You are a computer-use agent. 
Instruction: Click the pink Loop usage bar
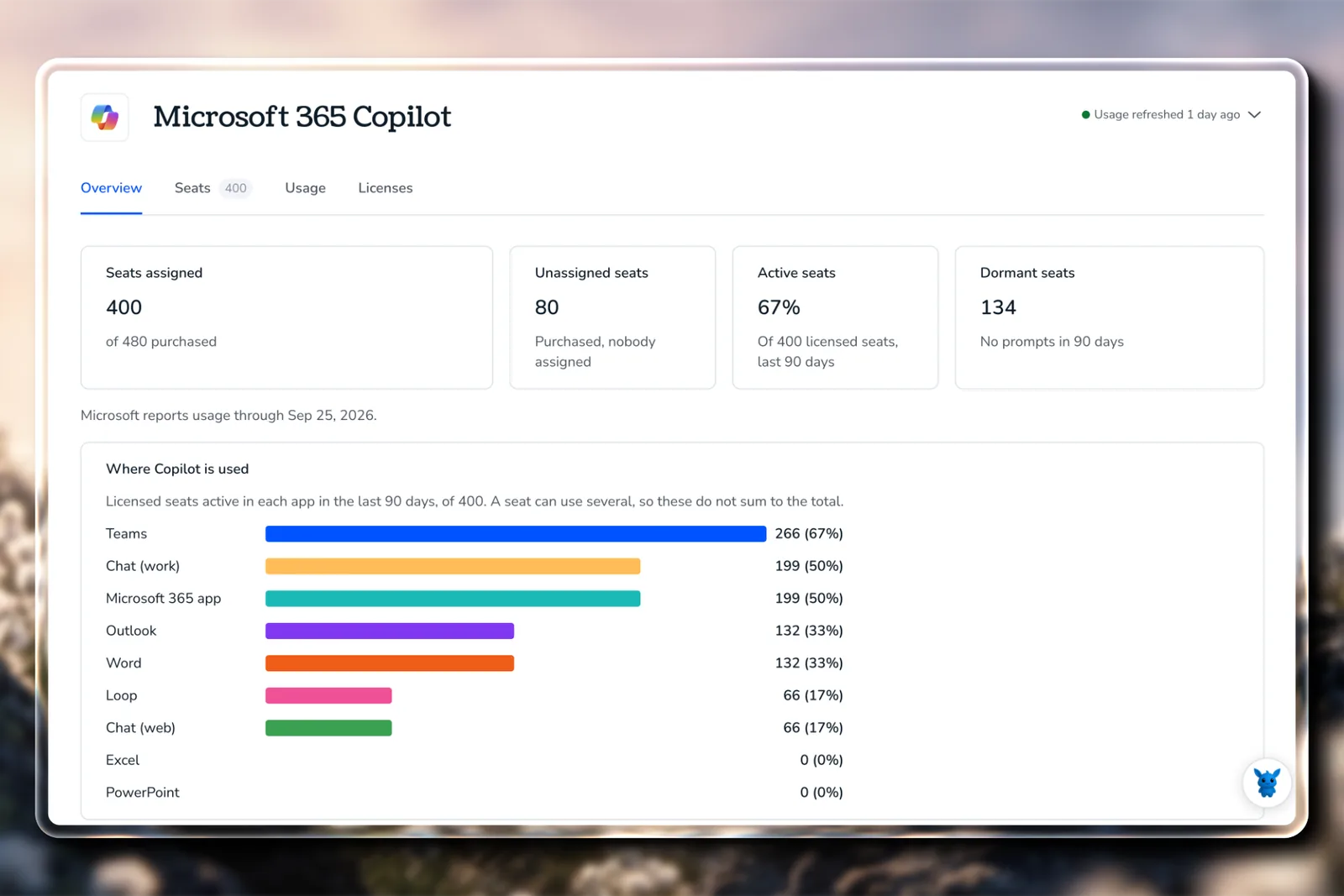328,695
